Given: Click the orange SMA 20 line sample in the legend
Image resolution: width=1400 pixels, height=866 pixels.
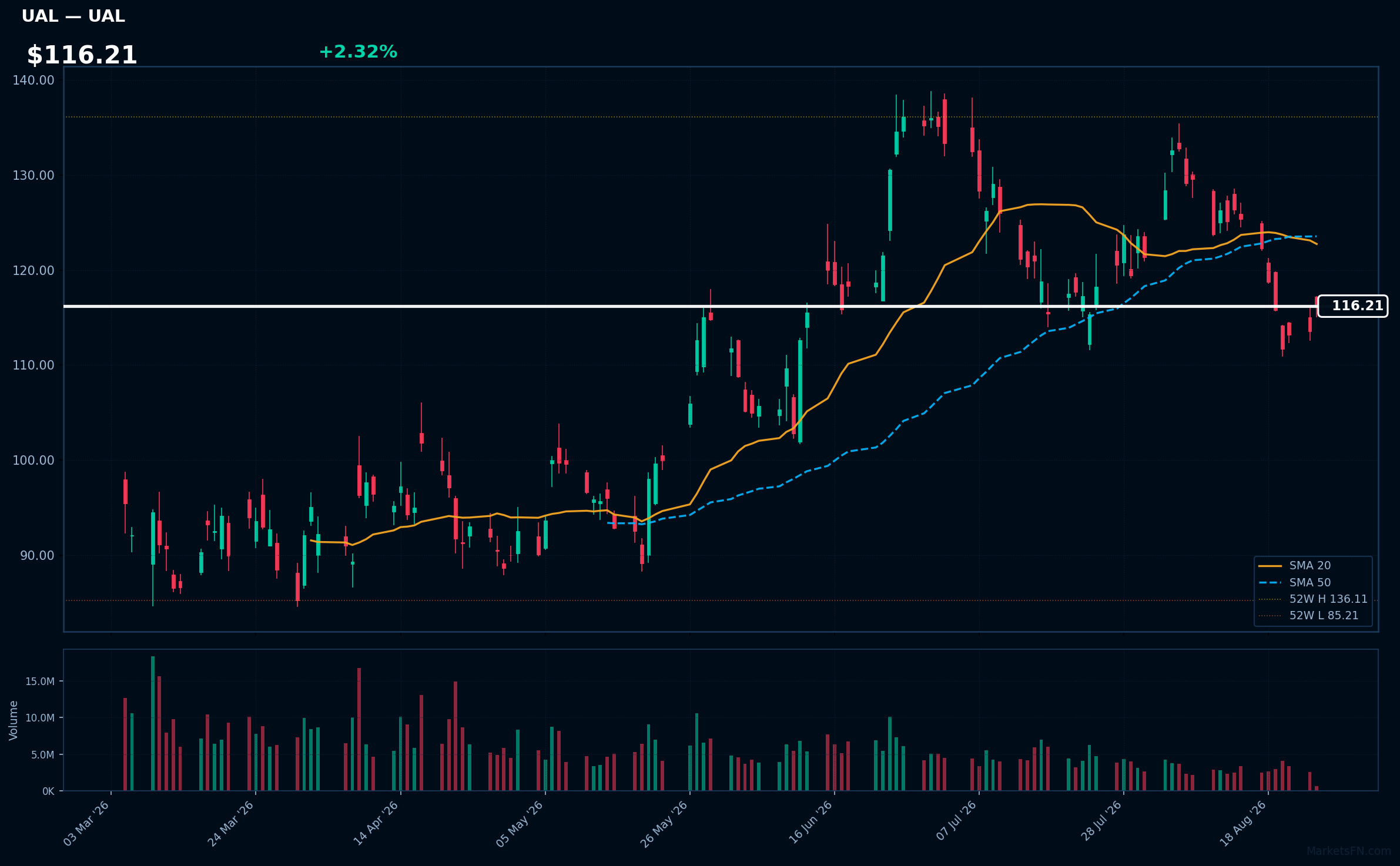Looking at the screenshot, I should [1270, 566].
